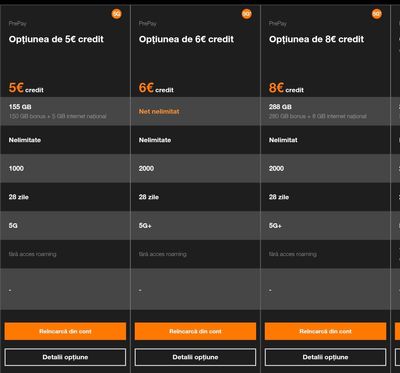Click the 5G+ badge on the 8€ card
This screenshot has height=373, width=400.
[x=377, y=14]
